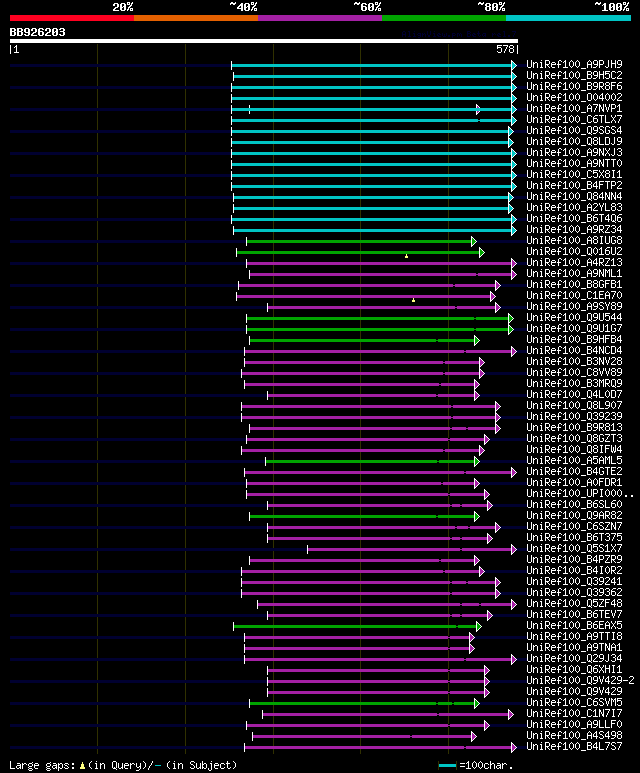
Task: Click the red 20% identity legend bar
Action: pos(72,18)
